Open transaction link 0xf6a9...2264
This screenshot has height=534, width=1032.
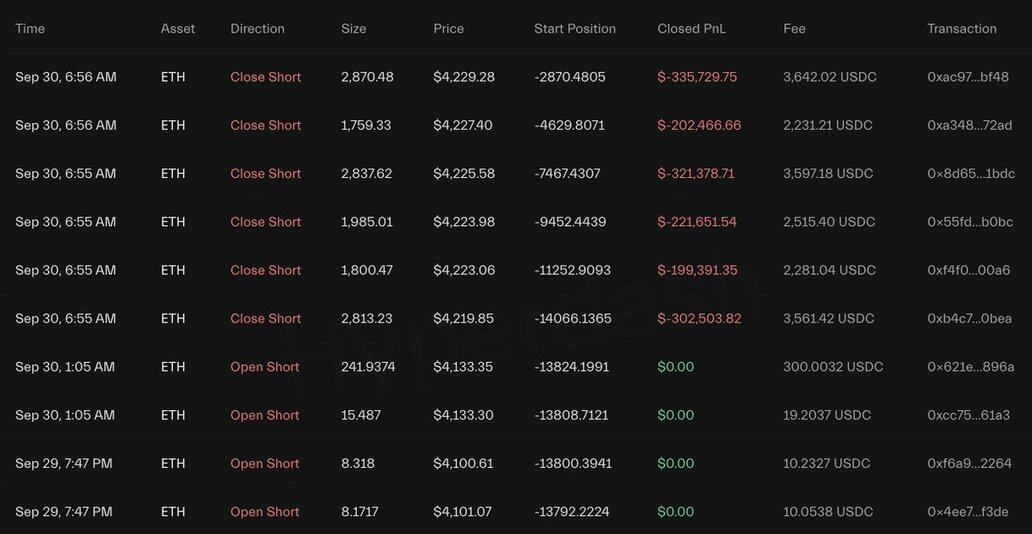(969, 464)
